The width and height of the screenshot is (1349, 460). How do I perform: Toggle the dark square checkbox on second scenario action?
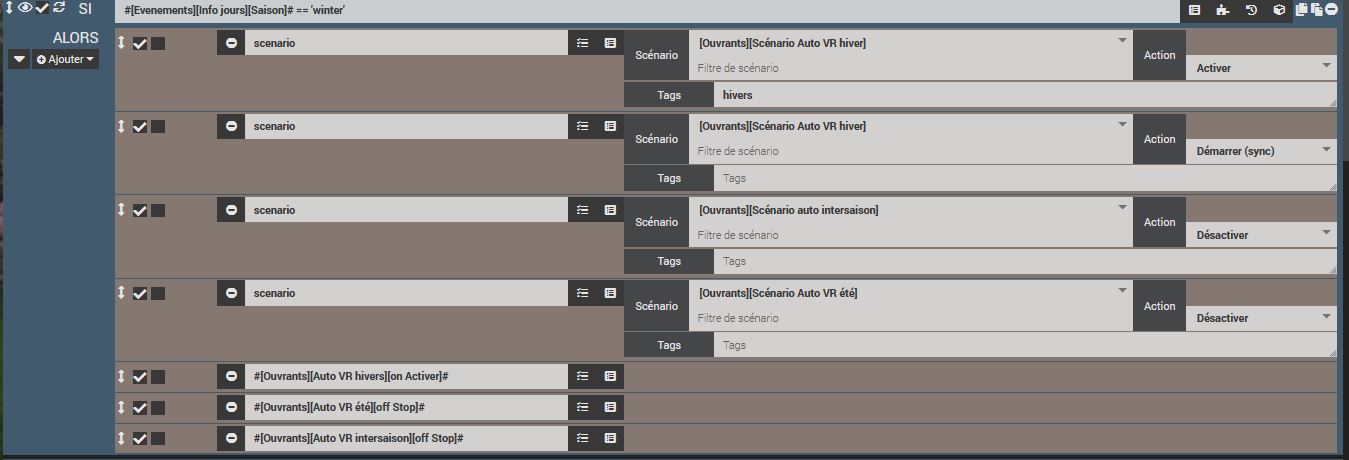tap(158, 127)
